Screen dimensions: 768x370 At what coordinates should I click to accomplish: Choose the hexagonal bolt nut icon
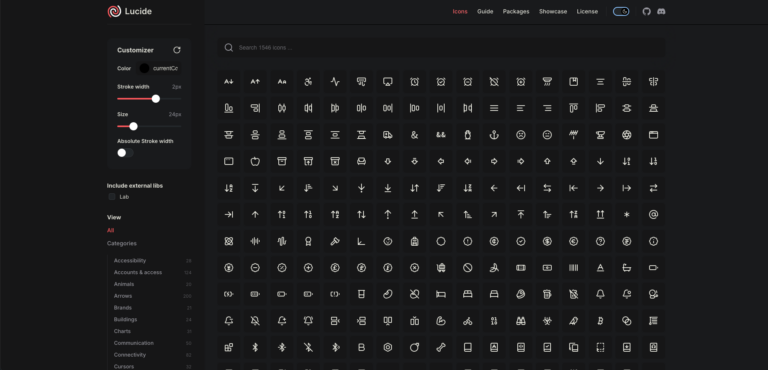tap(388, 347)
